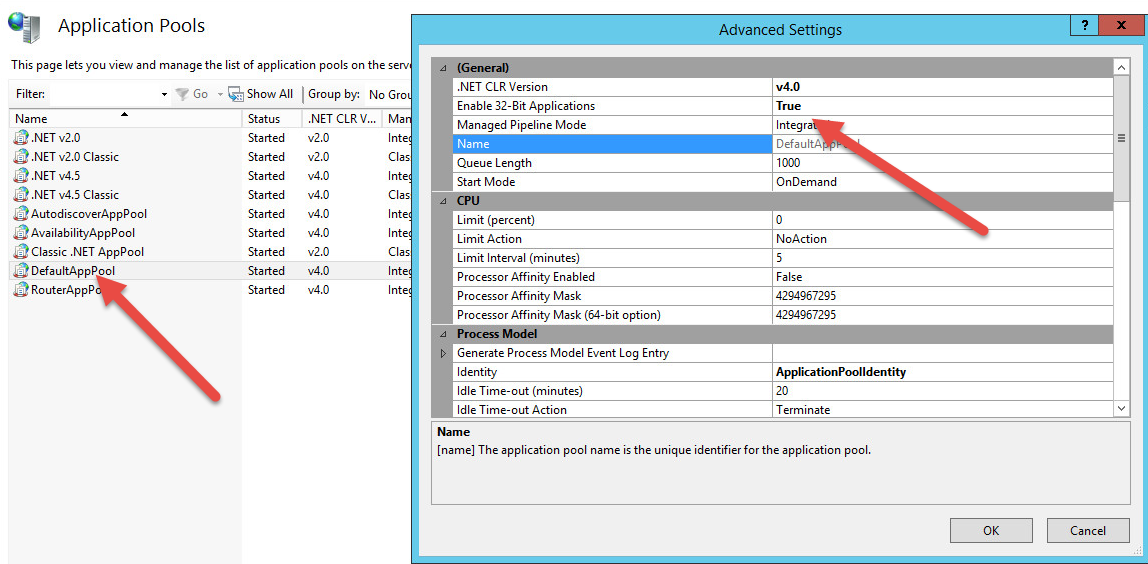Click the Go filter funnel icon
This screenshot has width=1148, height=564.
coord(182,94)
